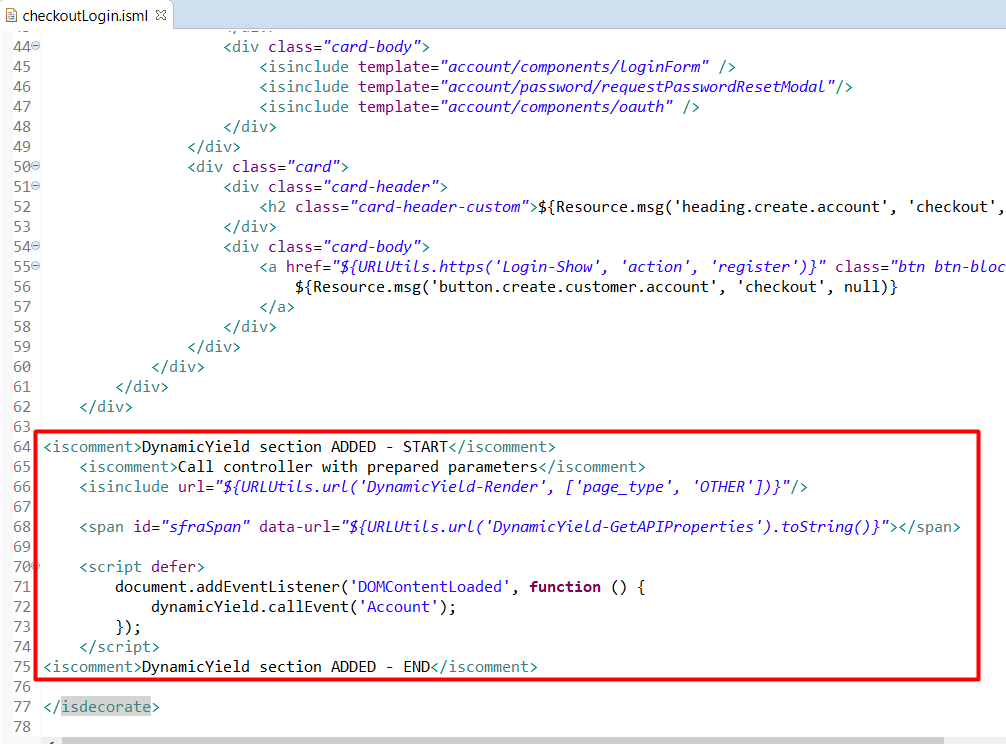Click the 'function' keyword on line 71

click(x=565, y=587)
